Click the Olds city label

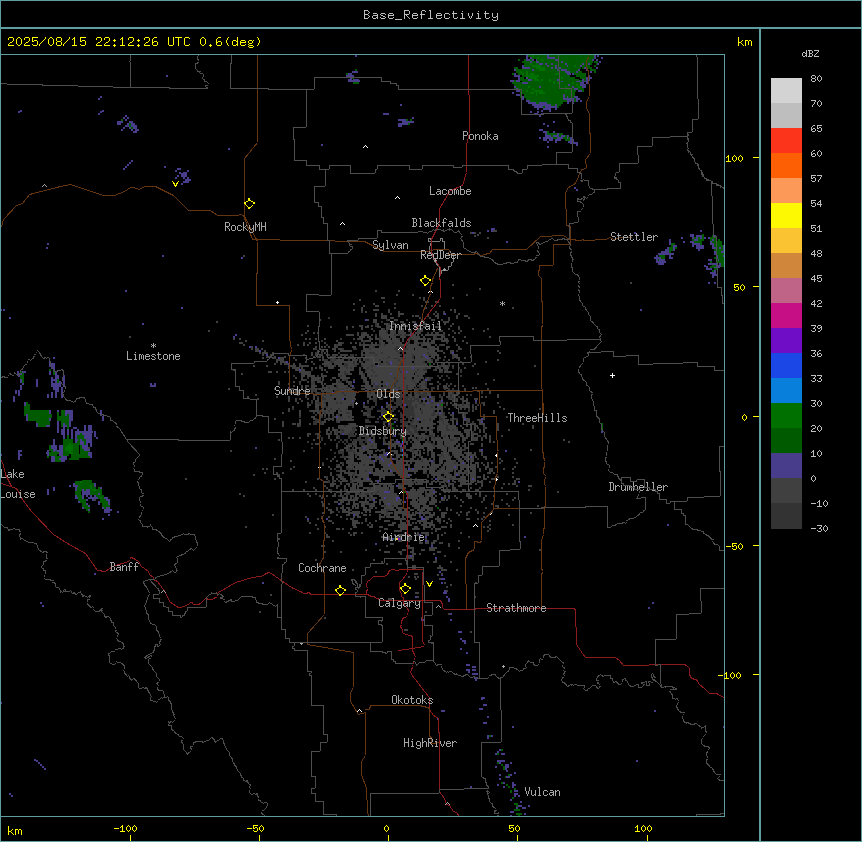[388, 394]
